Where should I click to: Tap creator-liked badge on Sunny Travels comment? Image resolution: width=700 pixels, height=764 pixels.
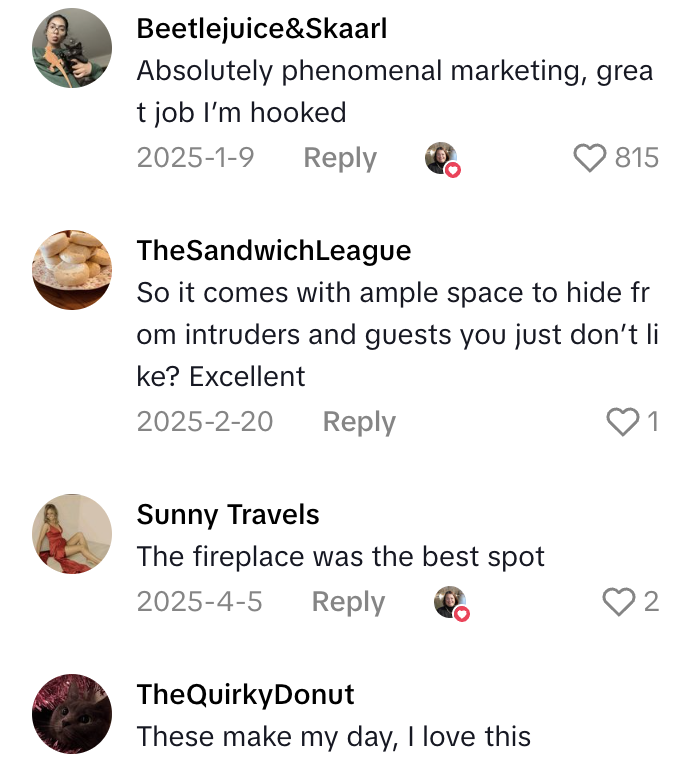[x=451, y=603]
